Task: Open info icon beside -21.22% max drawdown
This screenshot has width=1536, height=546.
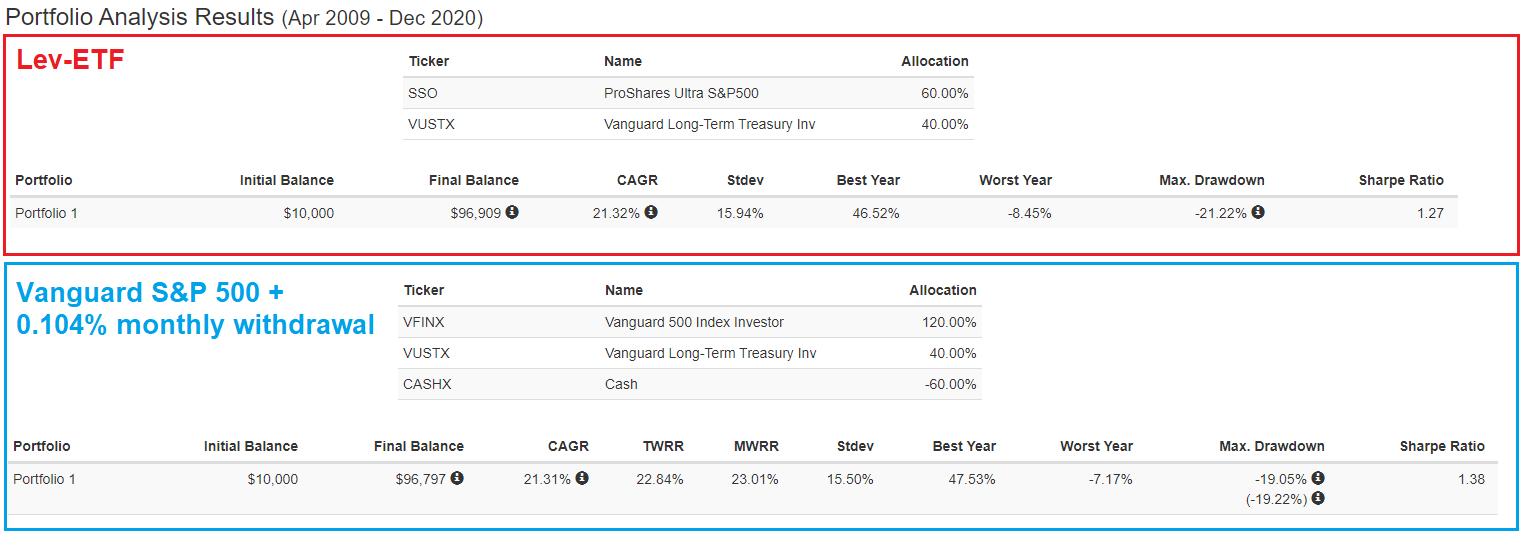Action: (1258, 212)
